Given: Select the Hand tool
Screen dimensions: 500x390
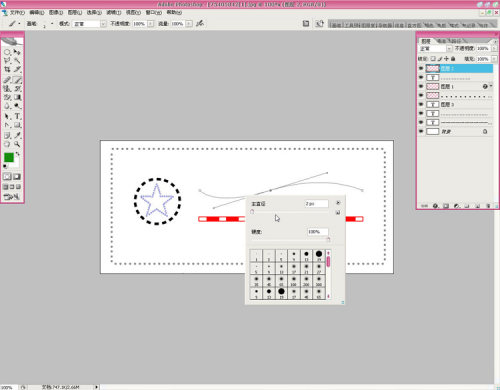Looking at the screenshot, I should 7,144.
